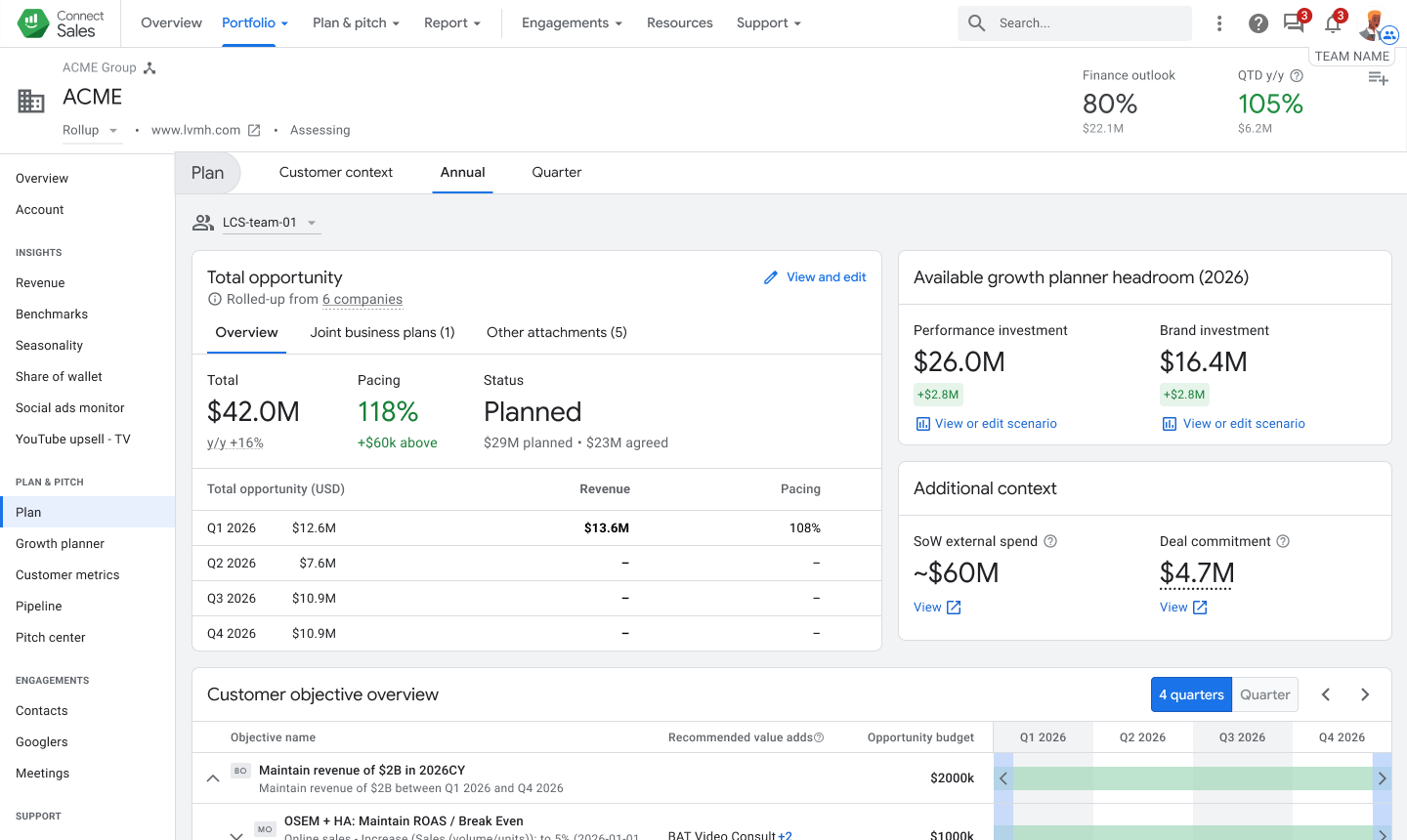This screenshot has width=1407, height=840.
Task: Open the notifications bell
Action: click(x=1333, y=23)
